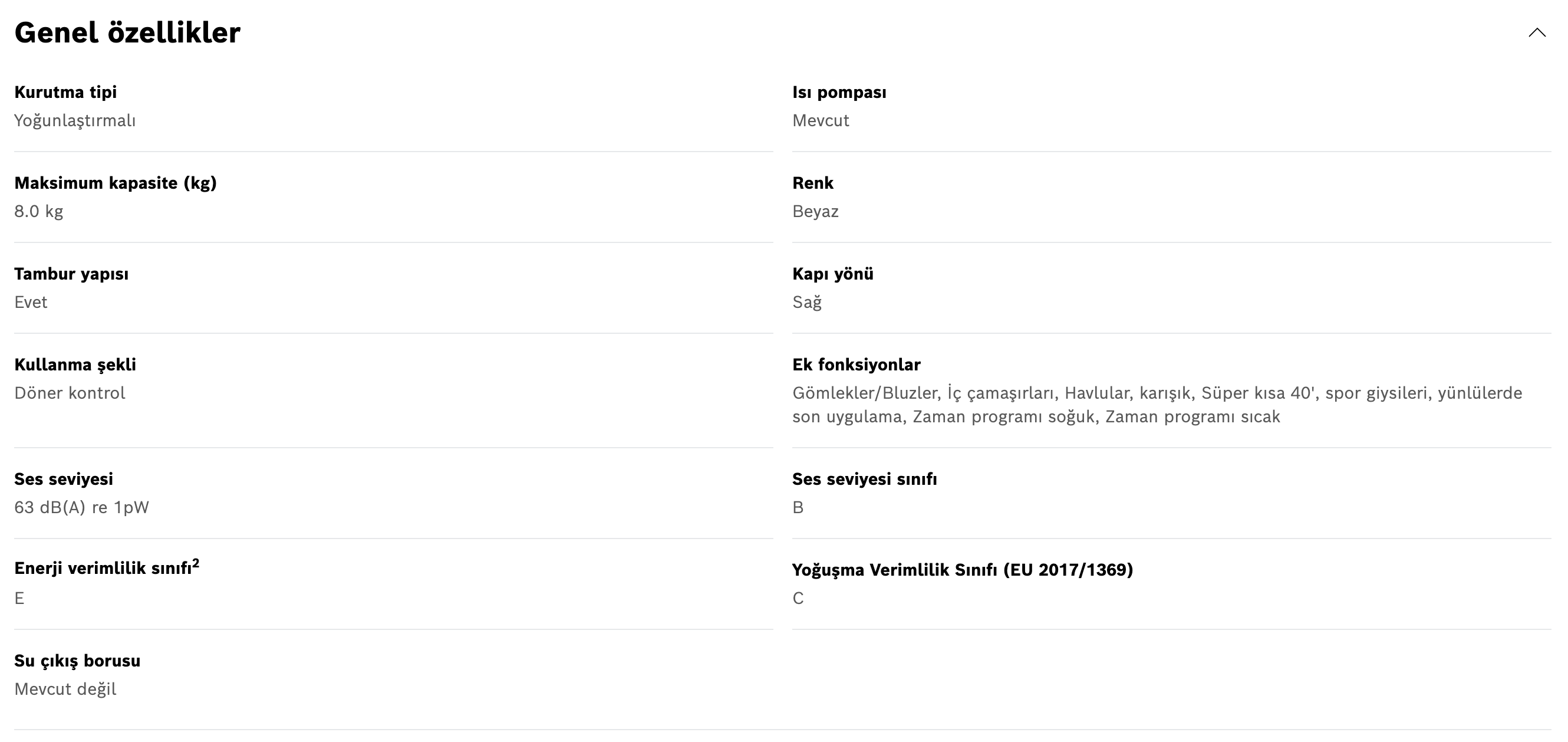Click the Su çıkış borusu label
Image resolution: width=1568 pixels, height=742 pixels.
pos(77,661)
